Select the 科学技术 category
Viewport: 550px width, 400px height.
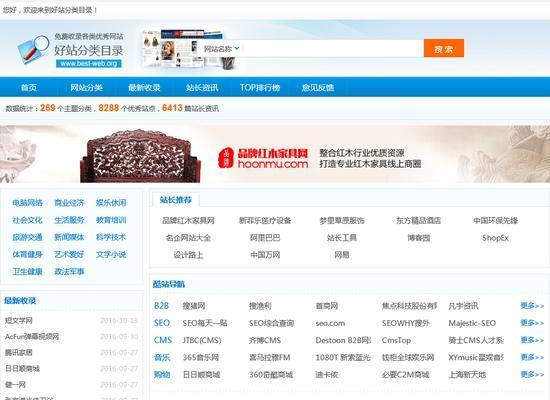(111, 237)
